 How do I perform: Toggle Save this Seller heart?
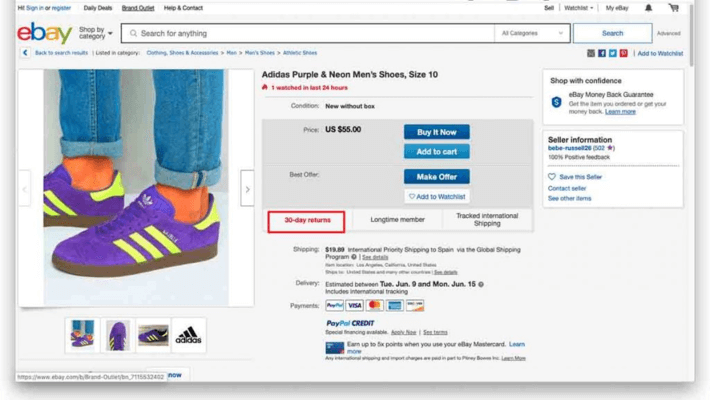[x=552, y=177]
